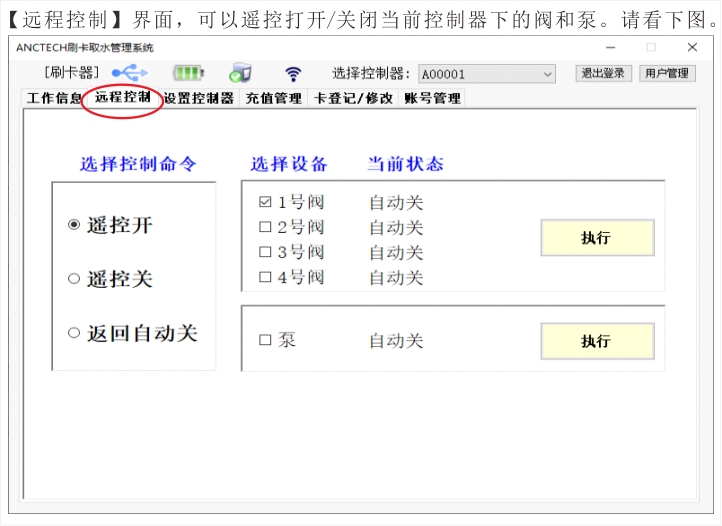The height and width of the screenshot is (526, 722).
Task: Click the 退出登录 button
Action: tap(603, 73)
